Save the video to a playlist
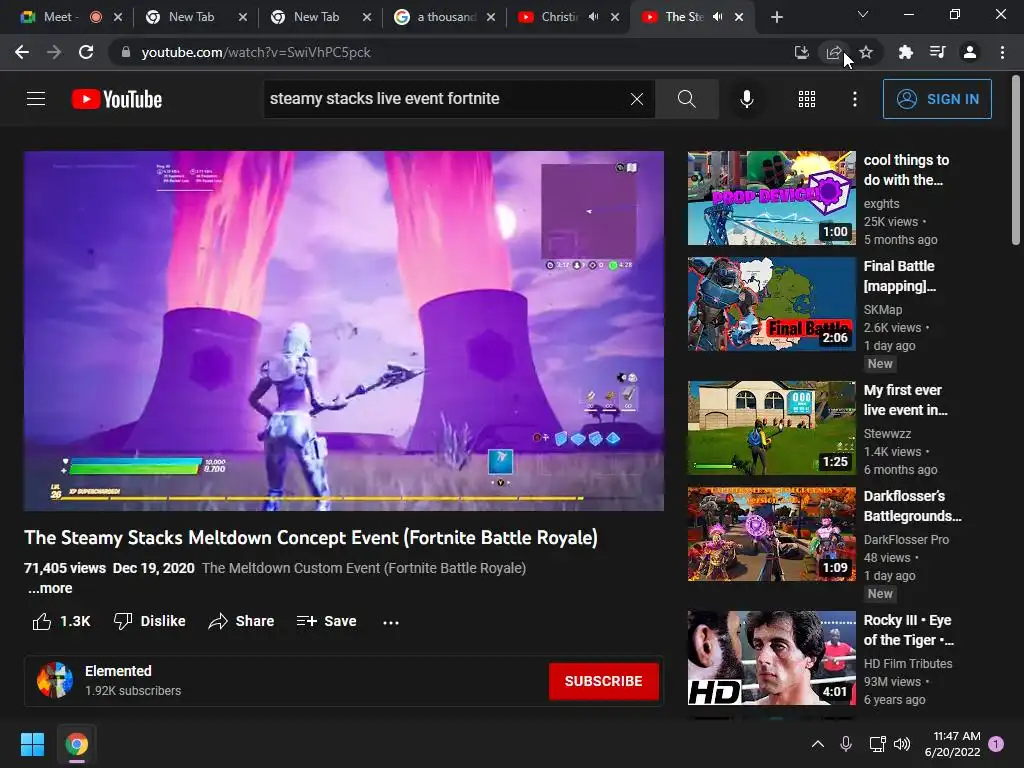 tap(326, 621)
